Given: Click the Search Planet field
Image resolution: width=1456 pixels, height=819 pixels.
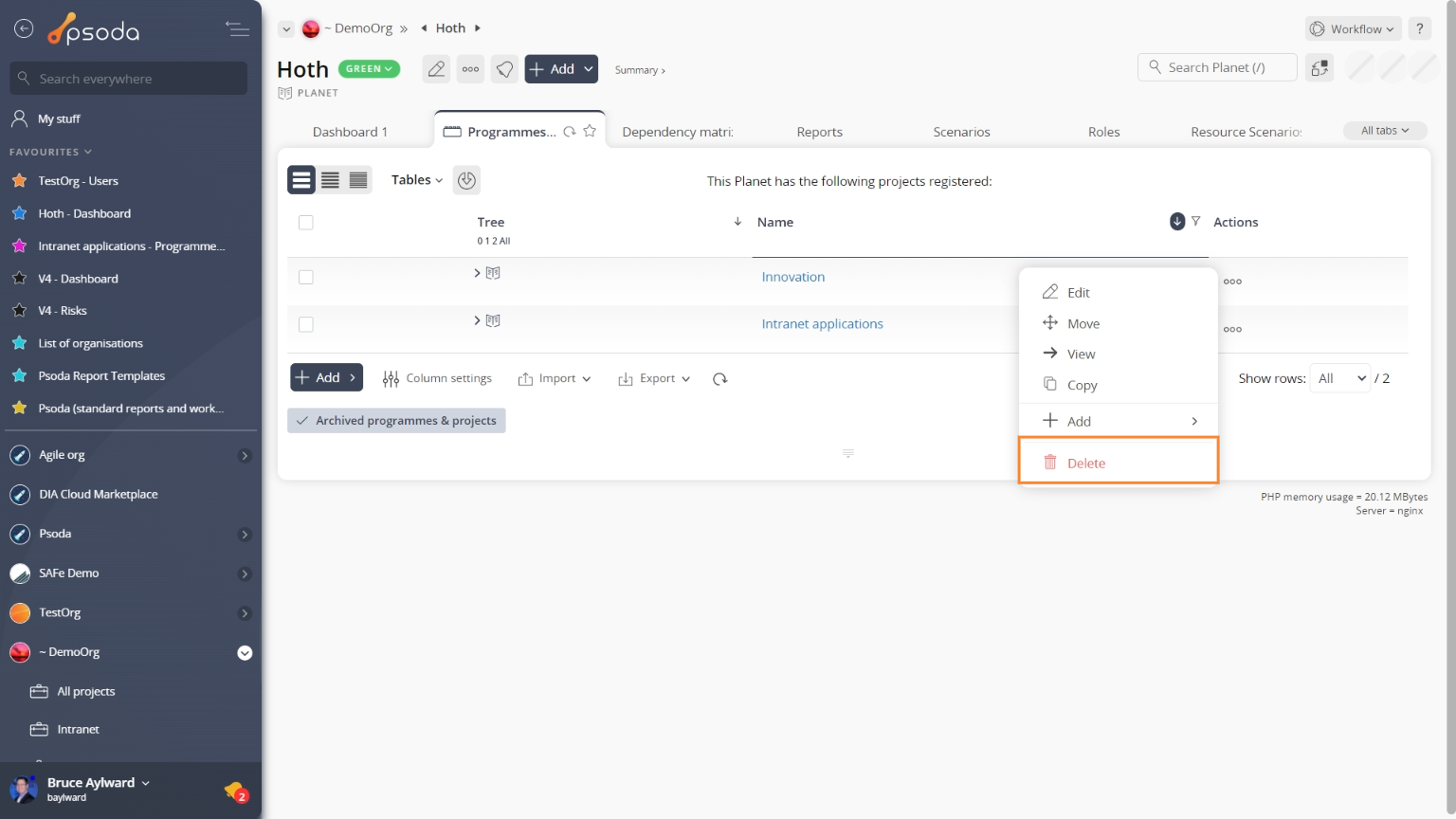Looking at the screenshot, I should point(1217,67).
